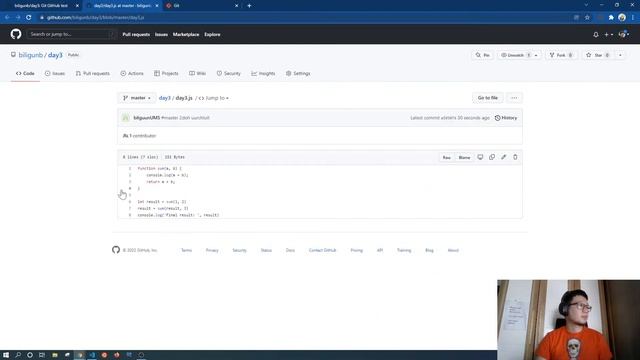Viewport: 640px width, 360px height.
Task: Select the Code repository tab
Action: coord(25,73)
